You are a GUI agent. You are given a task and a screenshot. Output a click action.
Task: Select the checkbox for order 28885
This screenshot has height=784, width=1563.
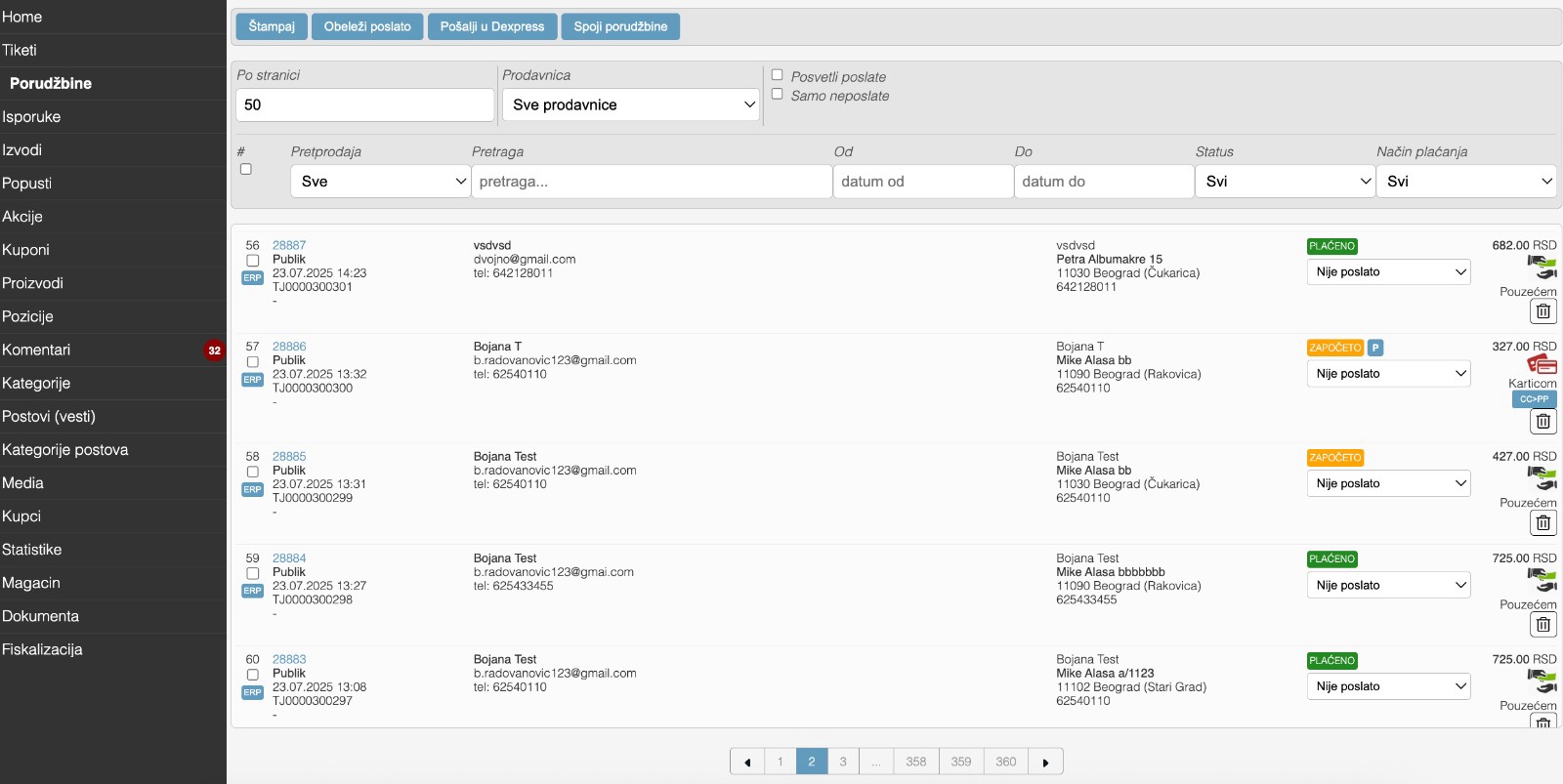(252, 472)
